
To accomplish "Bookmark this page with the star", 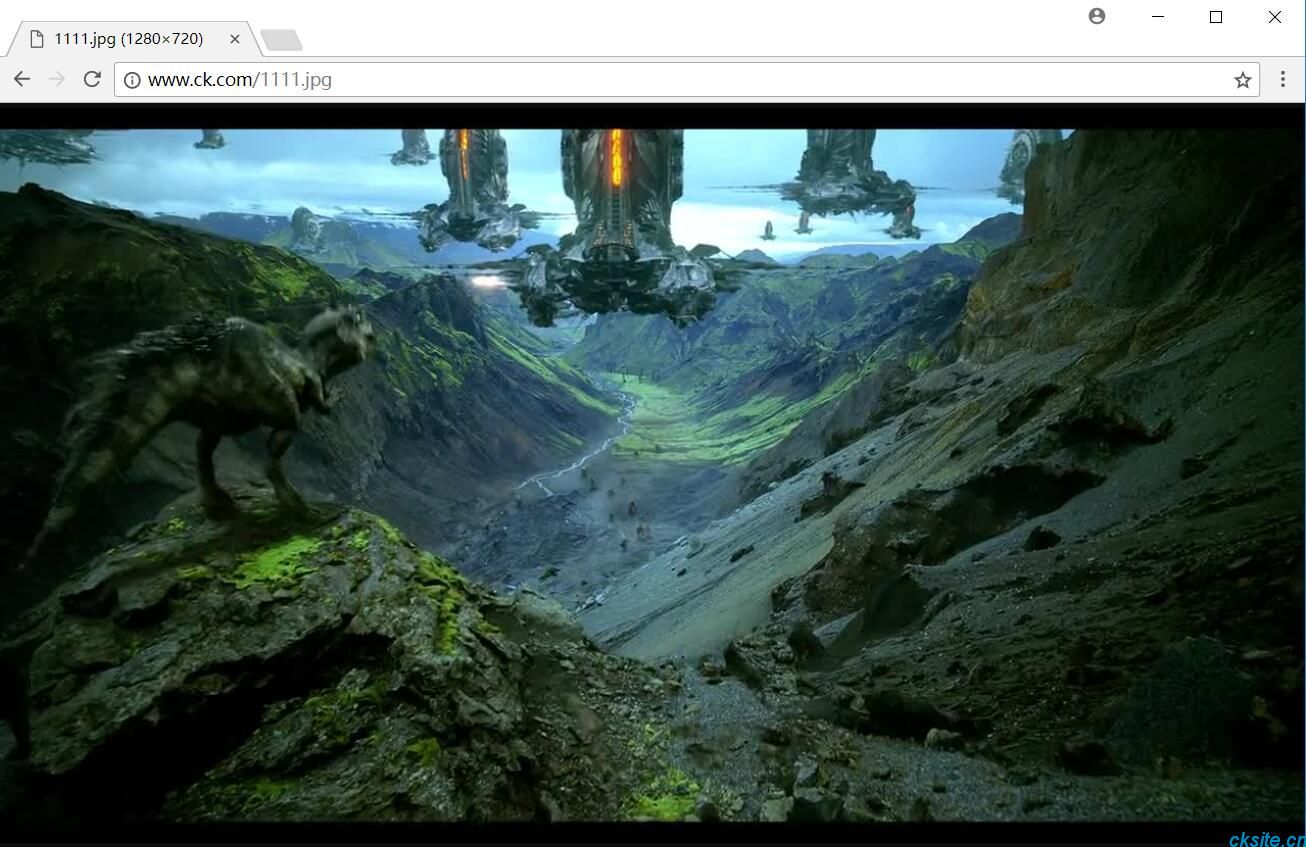I will [x=1243, y=80].
